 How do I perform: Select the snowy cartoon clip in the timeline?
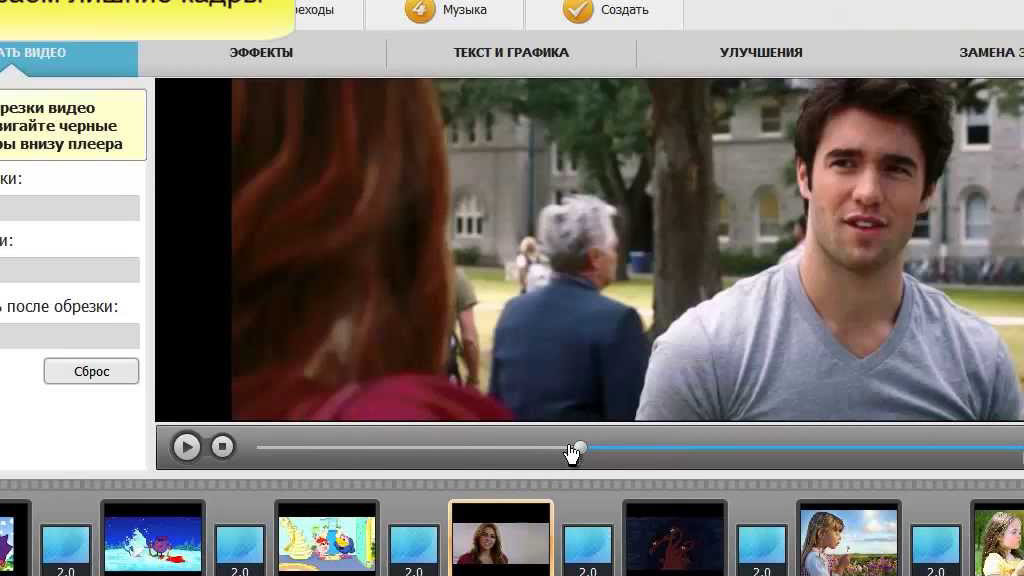(x=153, y=539)
